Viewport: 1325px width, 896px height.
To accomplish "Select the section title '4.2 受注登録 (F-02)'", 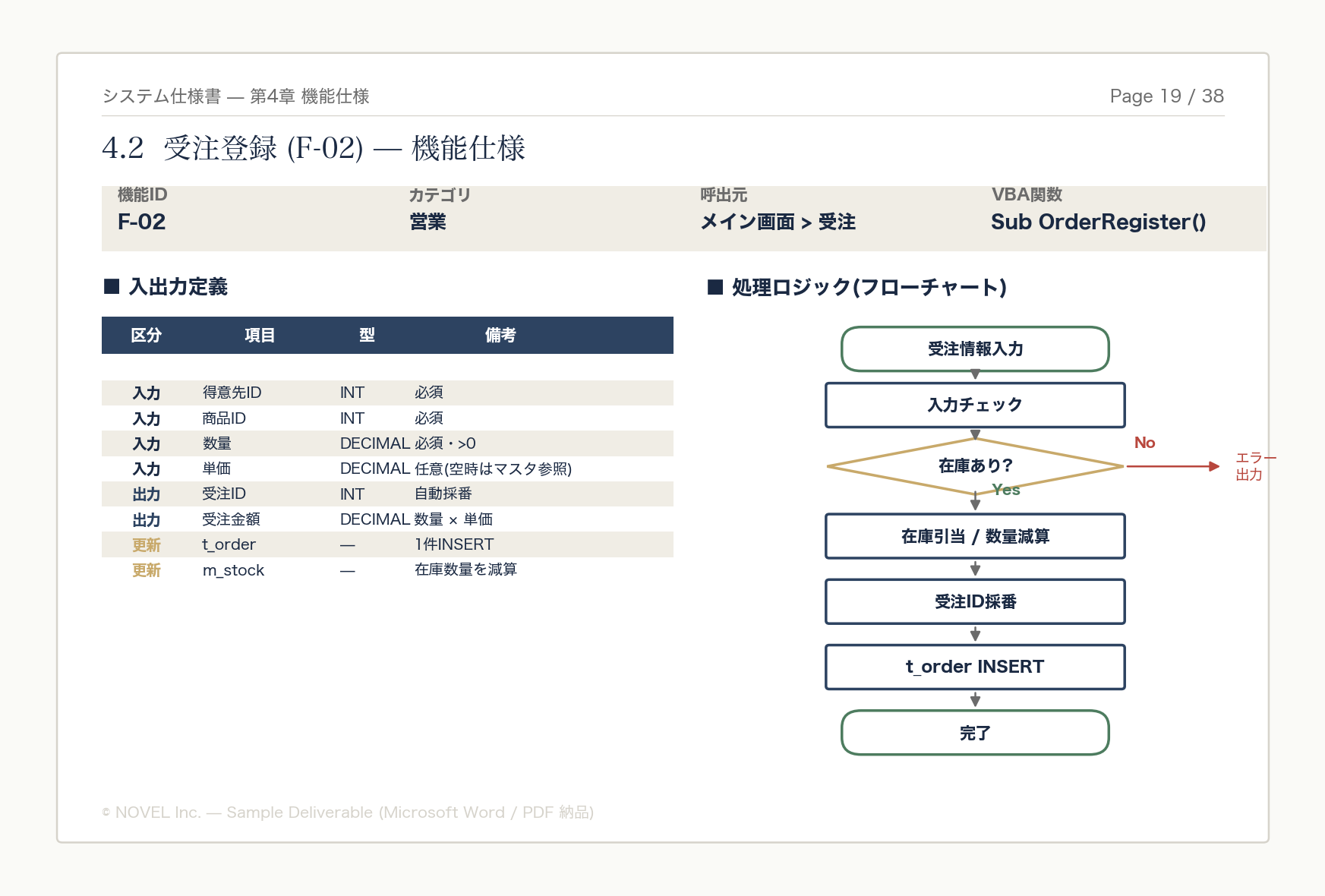I will (233, 148).
